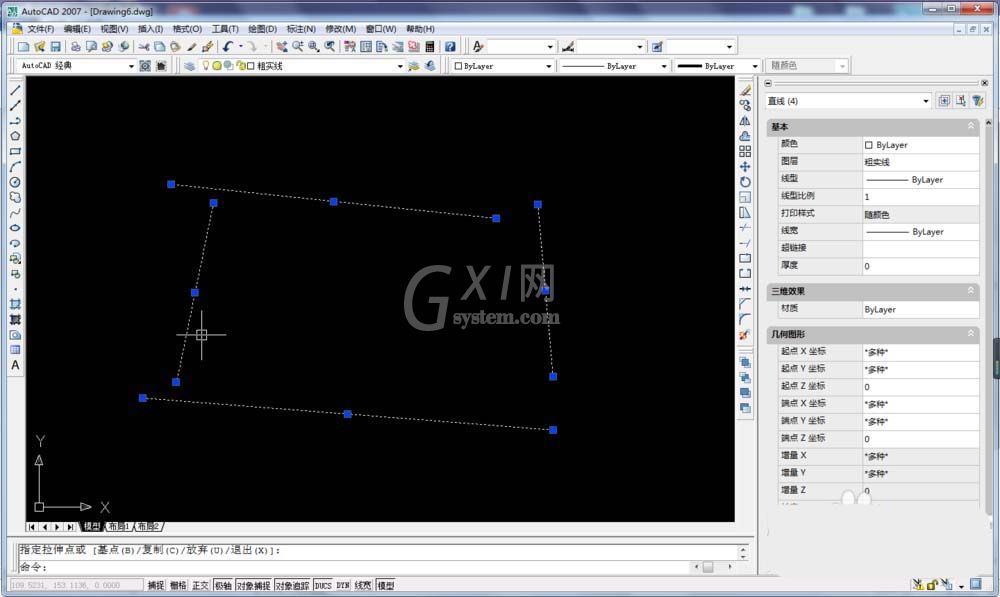The width and height of the screenshot is (1000, 597).
Task: Open the 文件(F) menu
Action: tap(40, 29)
